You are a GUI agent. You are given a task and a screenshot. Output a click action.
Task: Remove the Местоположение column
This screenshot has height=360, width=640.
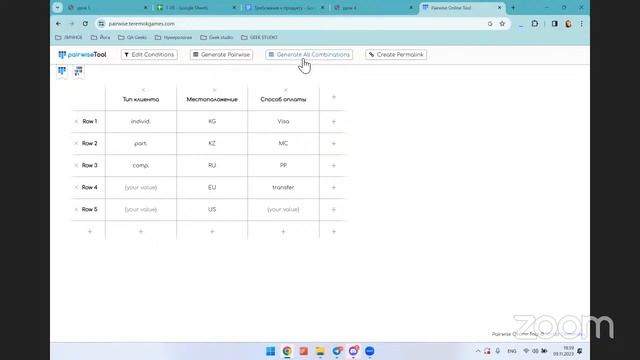tap(214, 90)
